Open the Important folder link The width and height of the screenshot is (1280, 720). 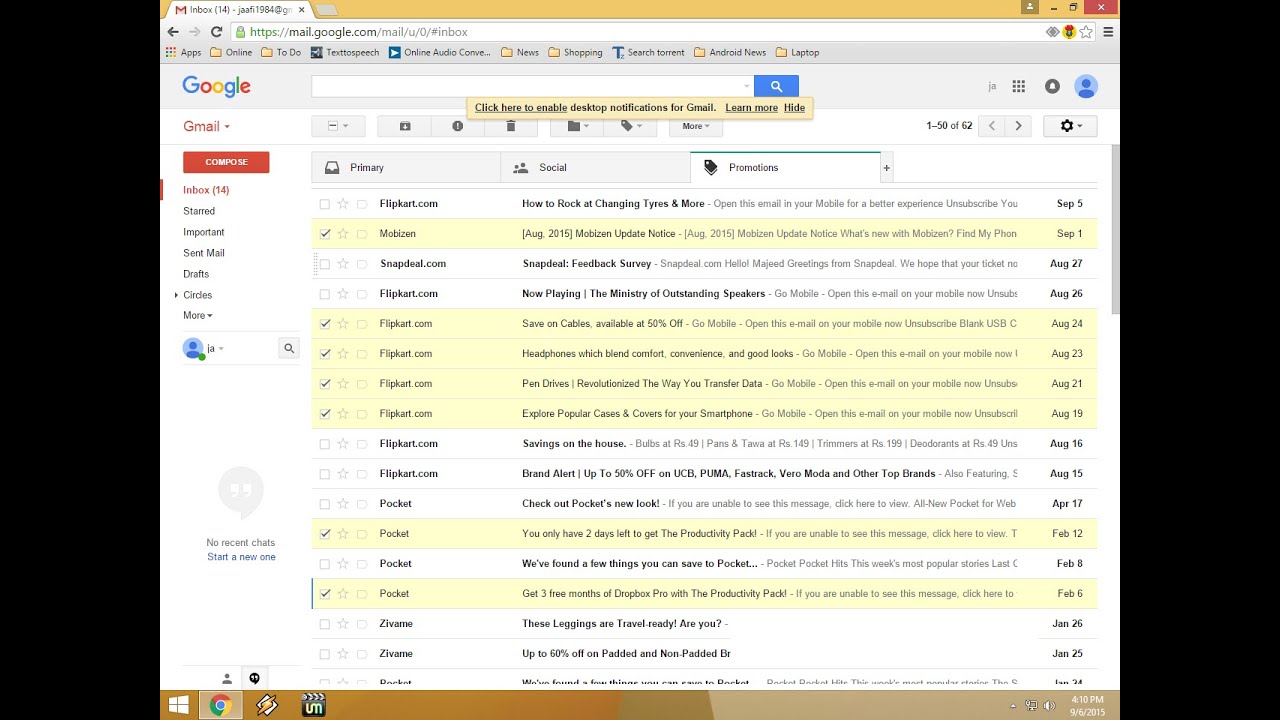pyautogui.click(x=204, y=232)
